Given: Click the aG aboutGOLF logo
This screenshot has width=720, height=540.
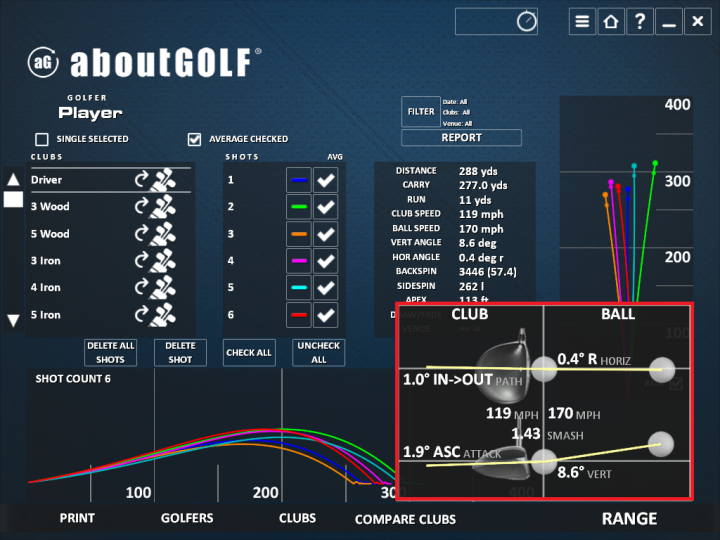Looking at the screenshot, I should tap(144, 62).
